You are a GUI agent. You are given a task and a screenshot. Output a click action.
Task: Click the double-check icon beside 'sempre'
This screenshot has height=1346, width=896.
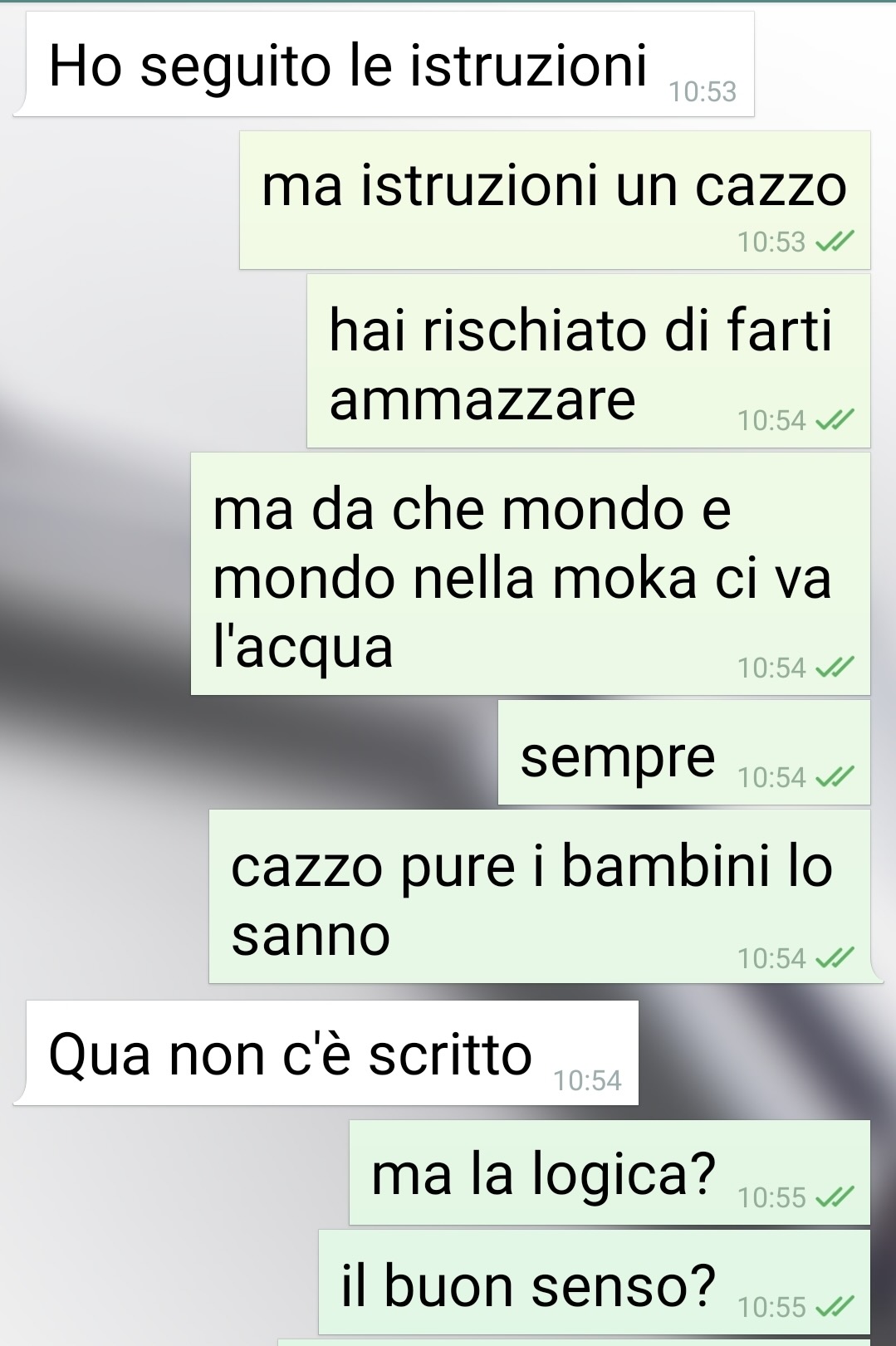coord(835,777)
